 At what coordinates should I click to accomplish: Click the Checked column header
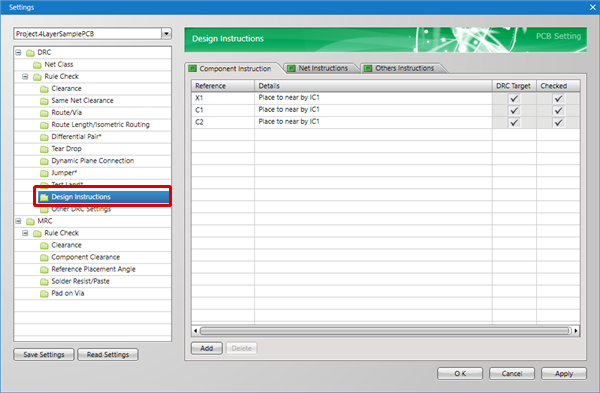tap(558, 86)
